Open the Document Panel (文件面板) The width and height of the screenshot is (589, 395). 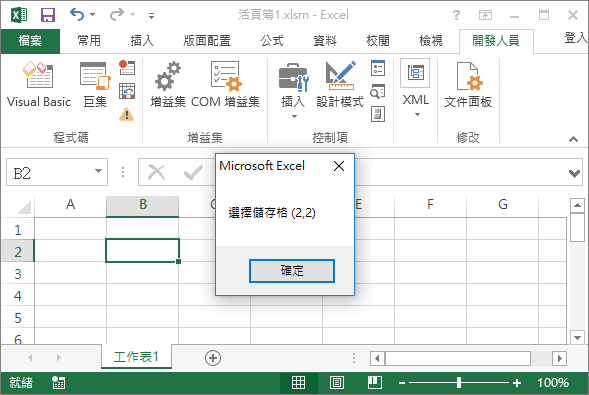tap(468, 84)
